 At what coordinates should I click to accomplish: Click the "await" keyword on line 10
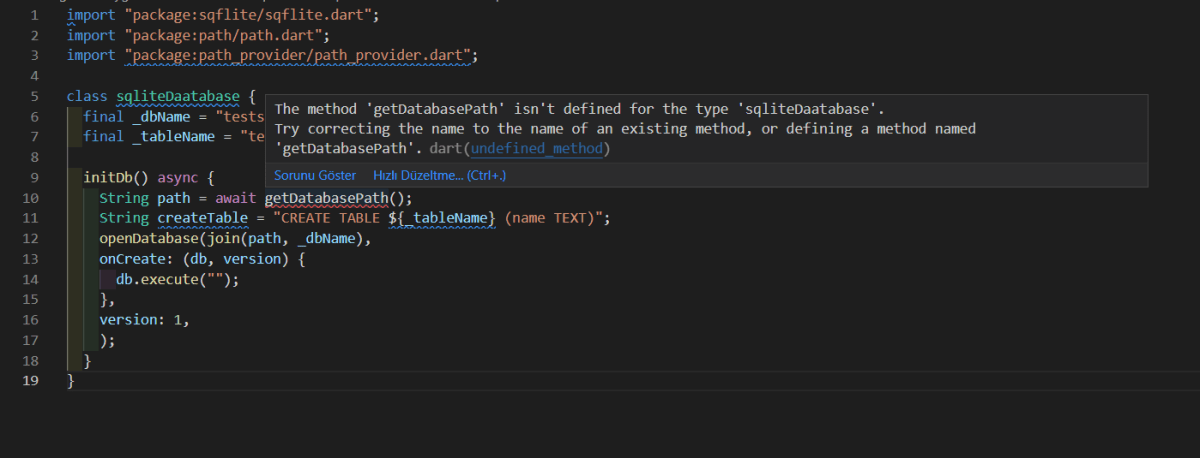click(x=235, y=197)
